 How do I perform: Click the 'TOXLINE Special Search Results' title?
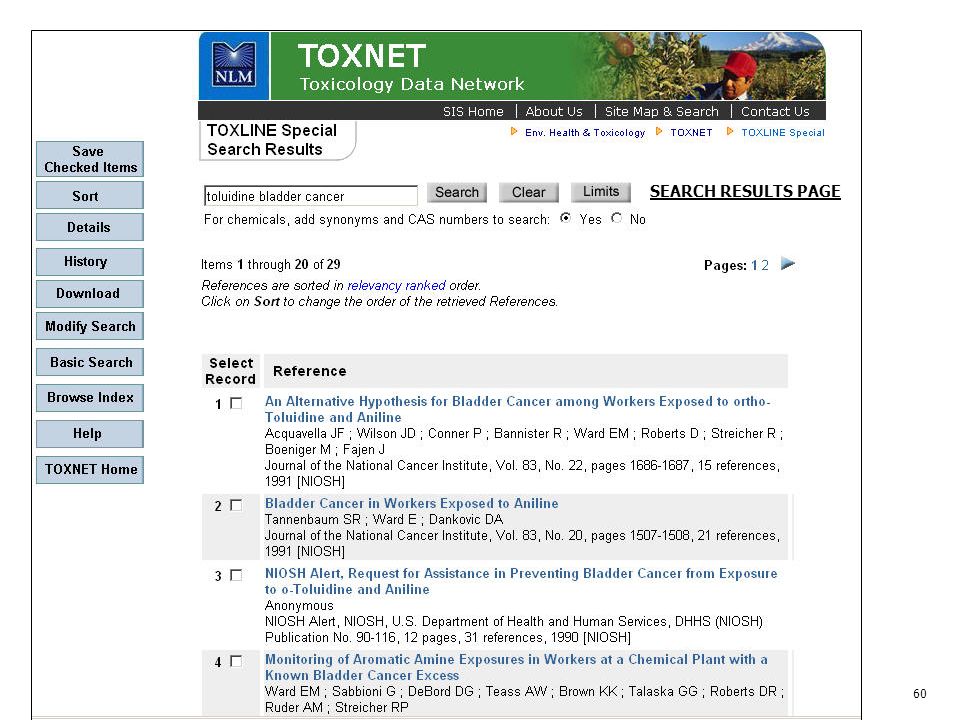point(272,140)
